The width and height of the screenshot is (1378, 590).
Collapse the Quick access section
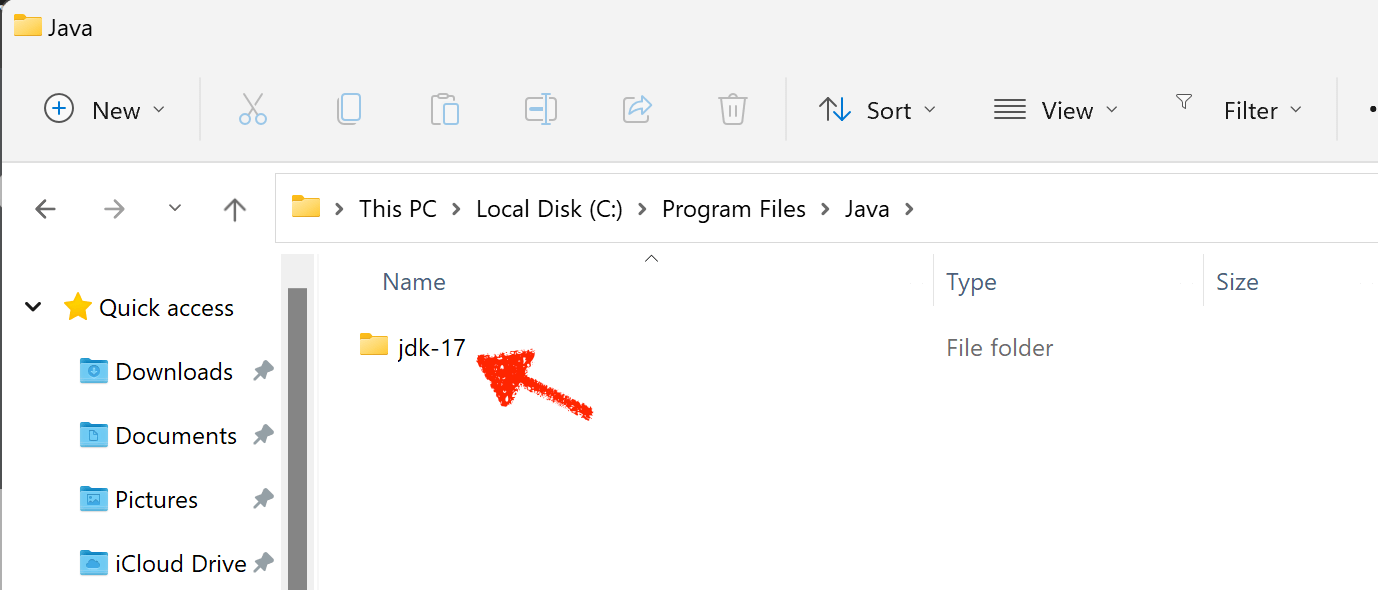tap(33, 307)
